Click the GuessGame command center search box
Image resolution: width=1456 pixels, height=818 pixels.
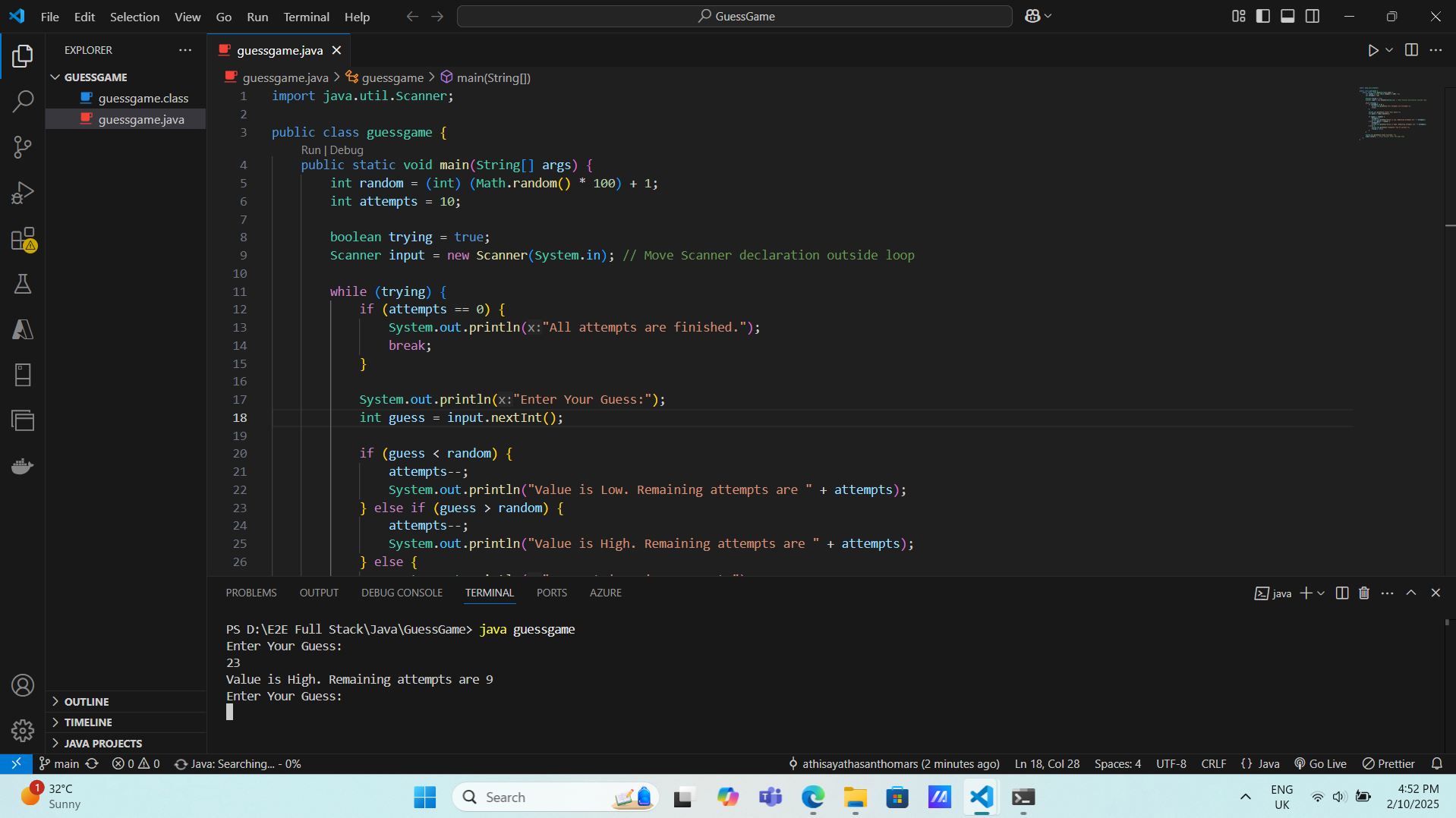pyautogui.click(x=734, y=16)
